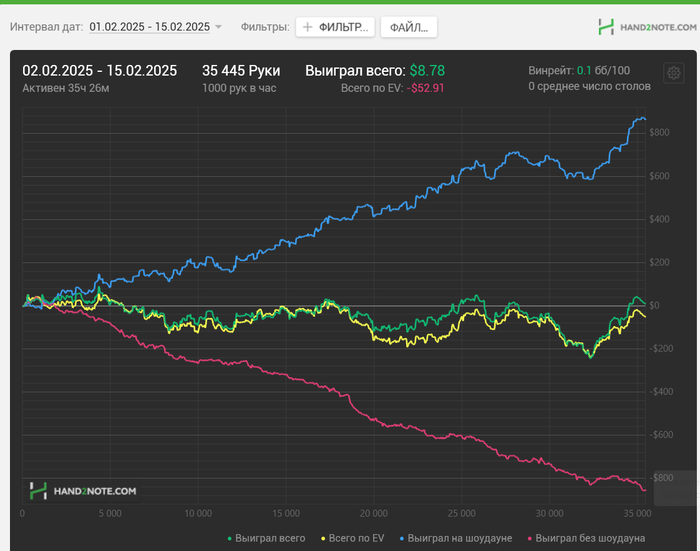Toggle the Выиграл без шоудауна legend series
700x551 pixels.
pyautogui.click(x=586, y=538)
